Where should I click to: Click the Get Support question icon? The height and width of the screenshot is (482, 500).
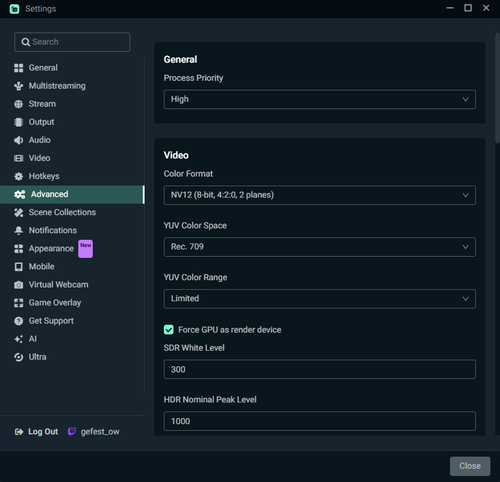(19, 321)
